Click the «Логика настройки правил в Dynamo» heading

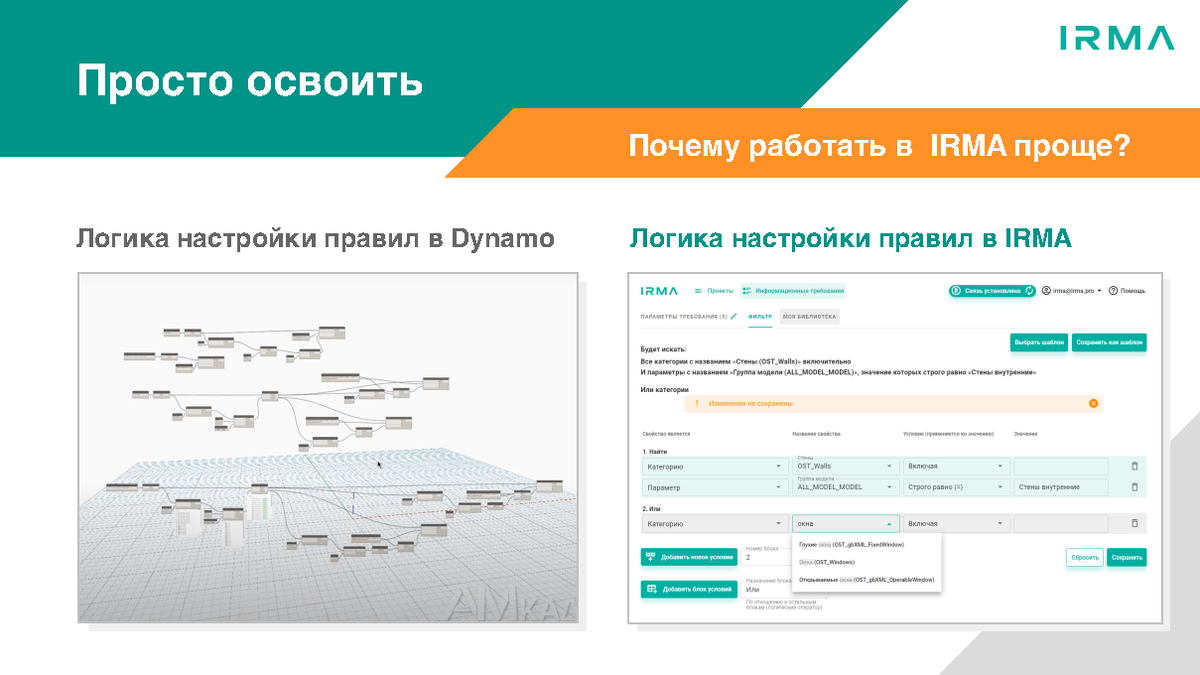[316, 240]
